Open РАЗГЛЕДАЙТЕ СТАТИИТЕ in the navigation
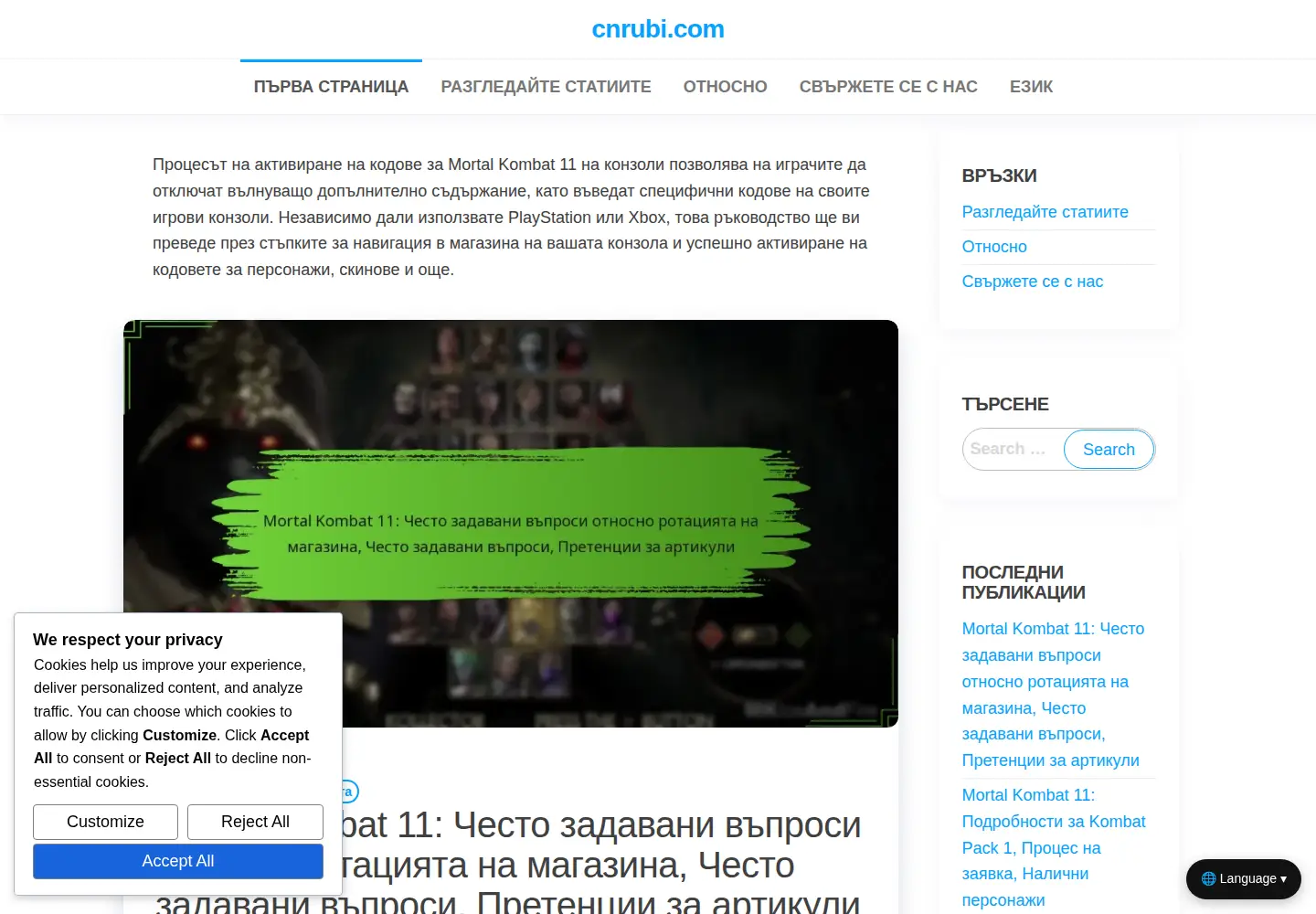Viewport: 1316px width, 914px height. 546,87
